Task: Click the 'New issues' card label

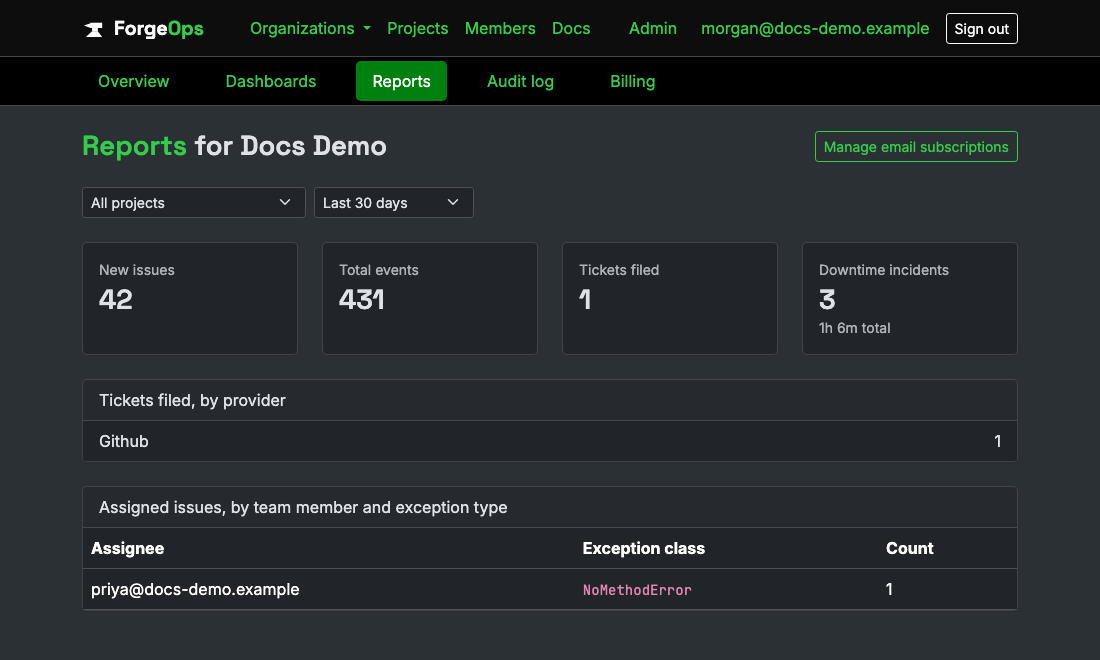Action: (137, 270)
